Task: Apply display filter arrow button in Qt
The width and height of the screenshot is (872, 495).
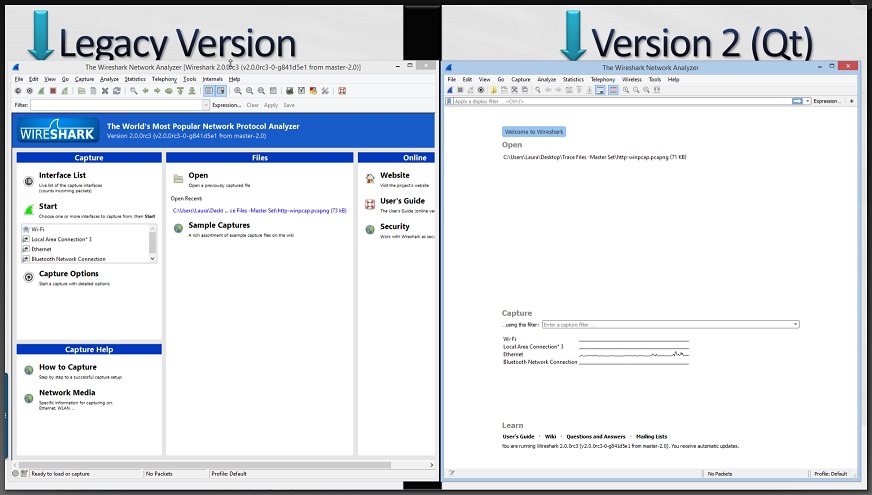Action: (797, 101)
